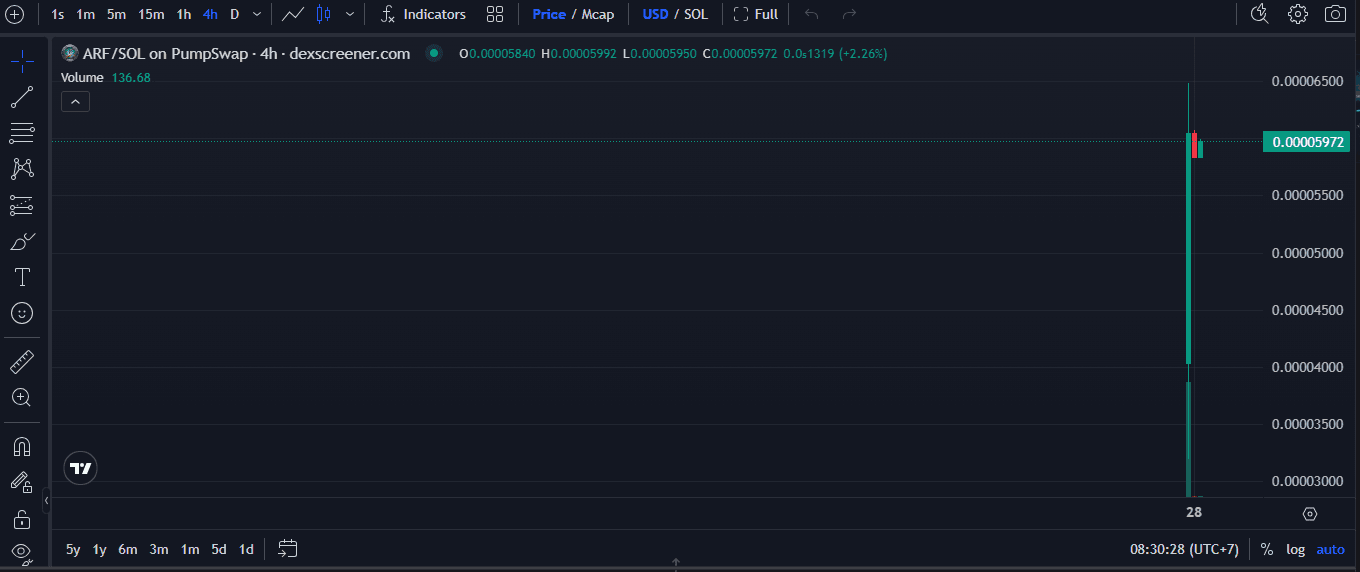Click the current price label 0.00005972
Viewport: 1360px width, 572px height.
click(1306, 142)
